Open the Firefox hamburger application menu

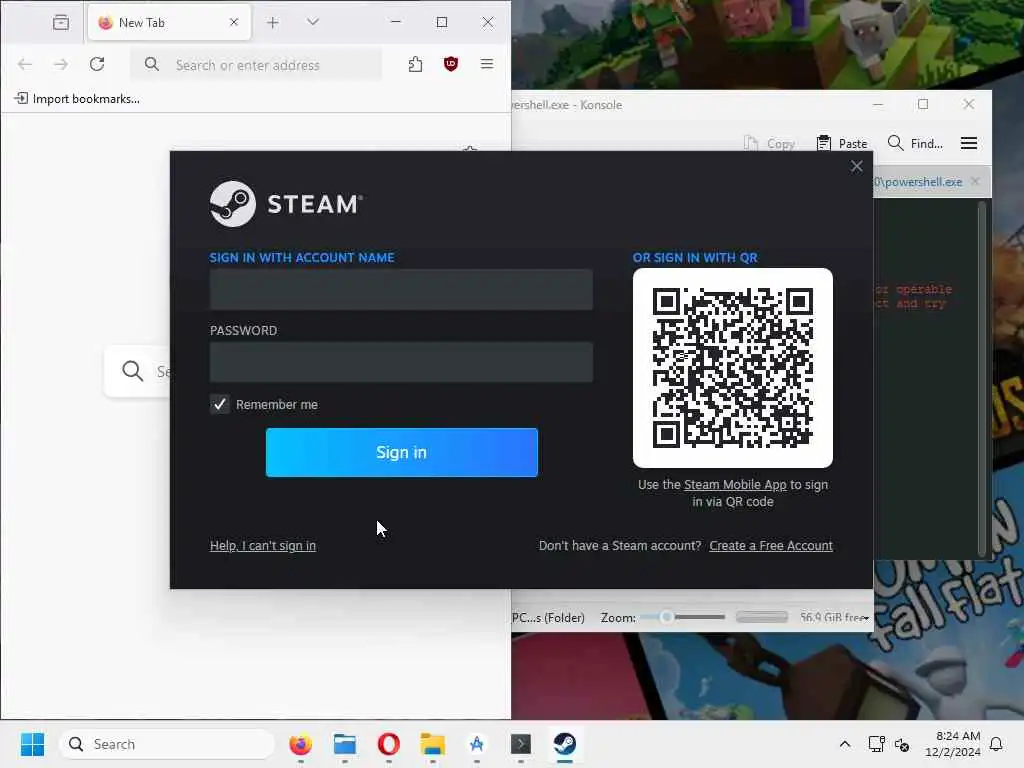tap(487, 64)
